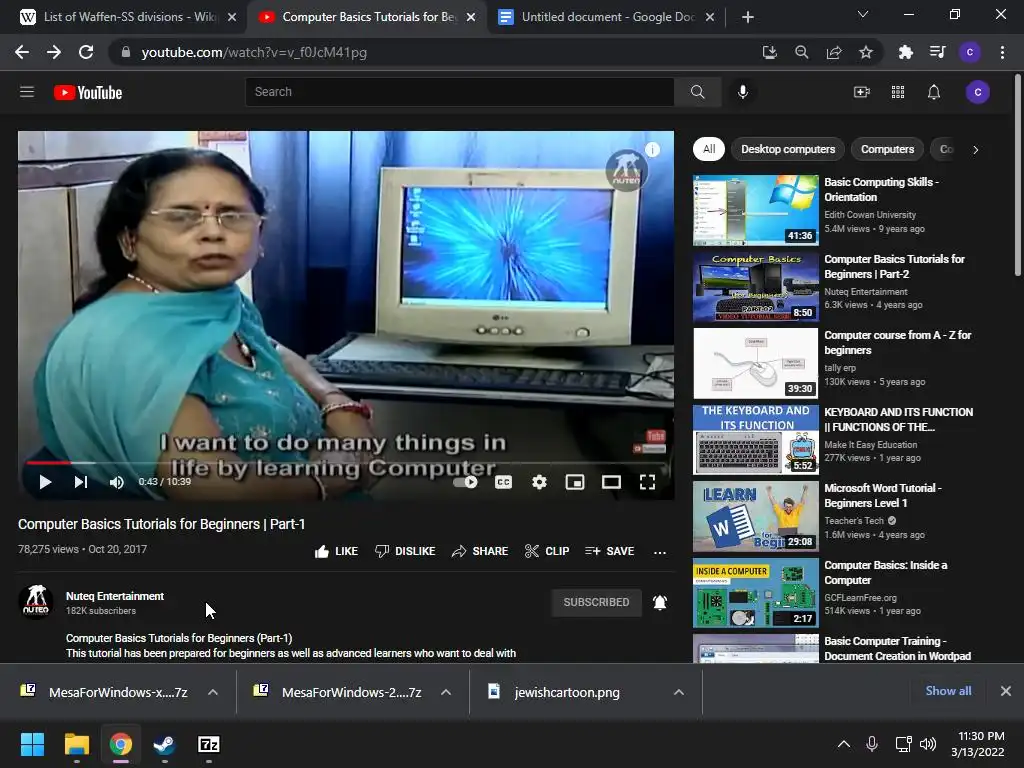Toggle the autoplay switch
Viewport: 1024px width, 768px height.
[466, 482]
